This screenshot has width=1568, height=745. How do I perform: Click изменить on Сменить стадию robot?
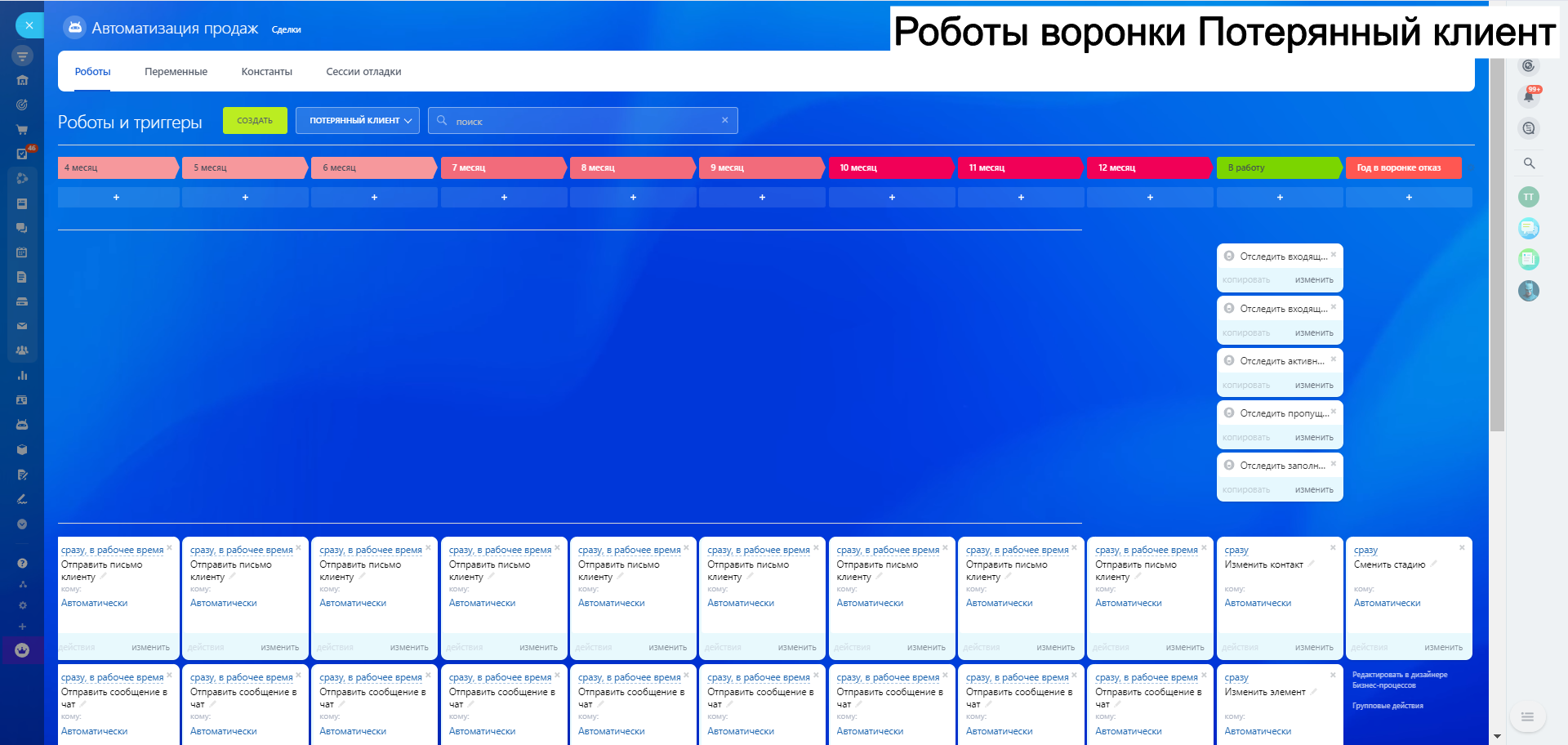[1443, 648]
